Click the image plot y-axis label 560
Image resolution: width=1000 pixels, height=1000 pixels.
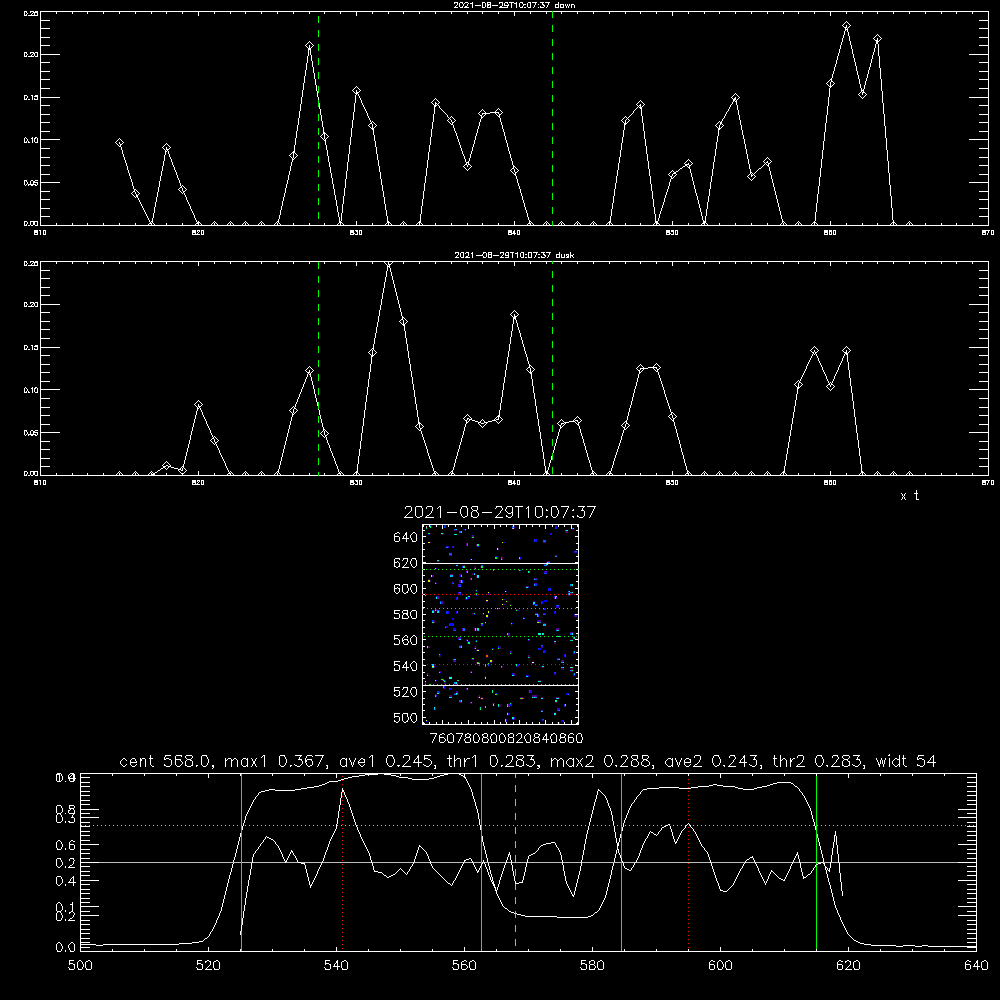click(406, 640)
